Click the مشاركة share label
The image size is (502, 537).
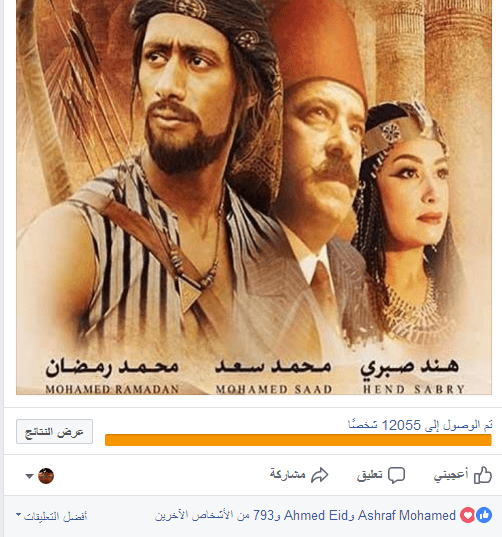click(287, 474)
